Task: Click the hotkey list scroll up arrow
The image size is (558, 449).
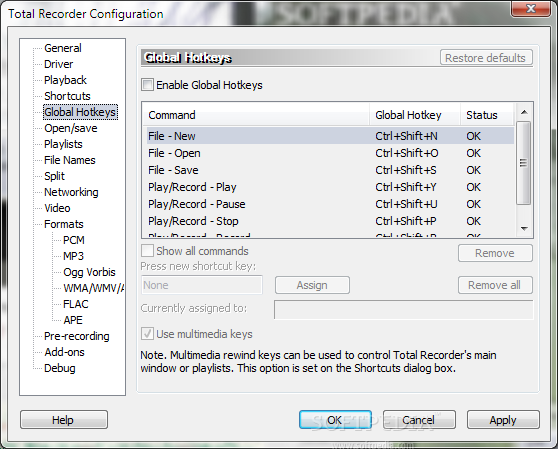Action: click(x=524, y=112)
